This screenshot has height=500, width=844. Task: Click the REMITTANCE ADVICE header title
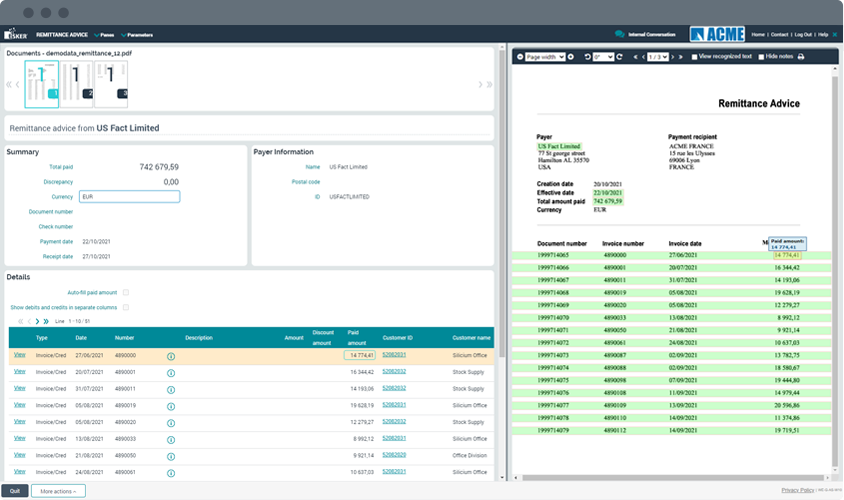point(62,34)
